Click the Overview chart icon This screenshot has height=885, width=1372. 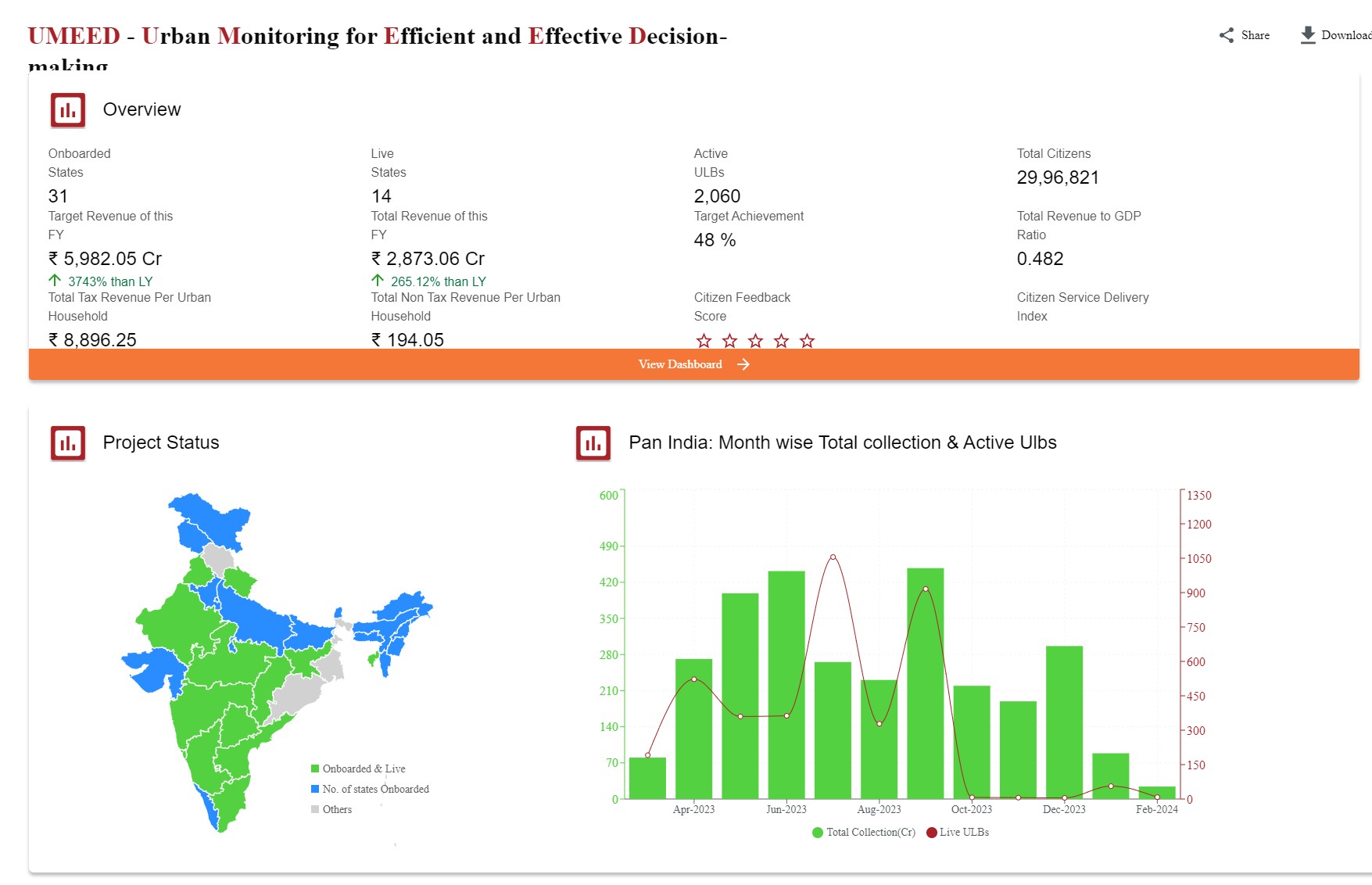click(68, 110)
